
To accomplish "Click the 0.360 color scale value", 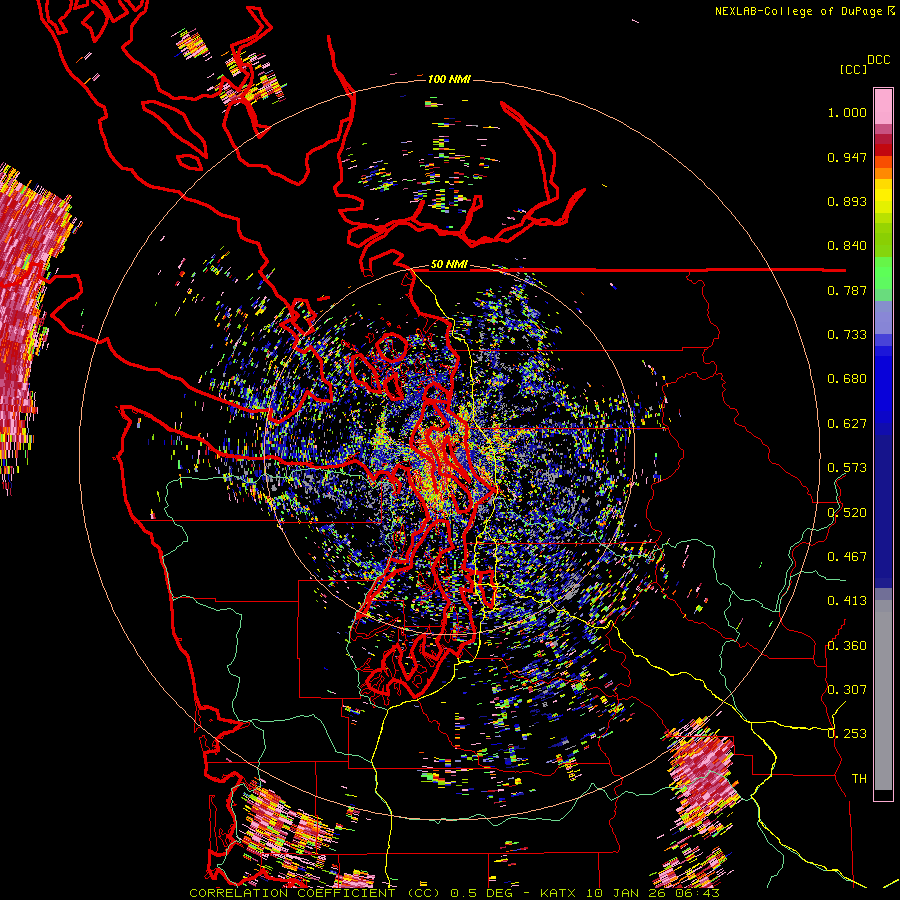I will click(847, 646).
